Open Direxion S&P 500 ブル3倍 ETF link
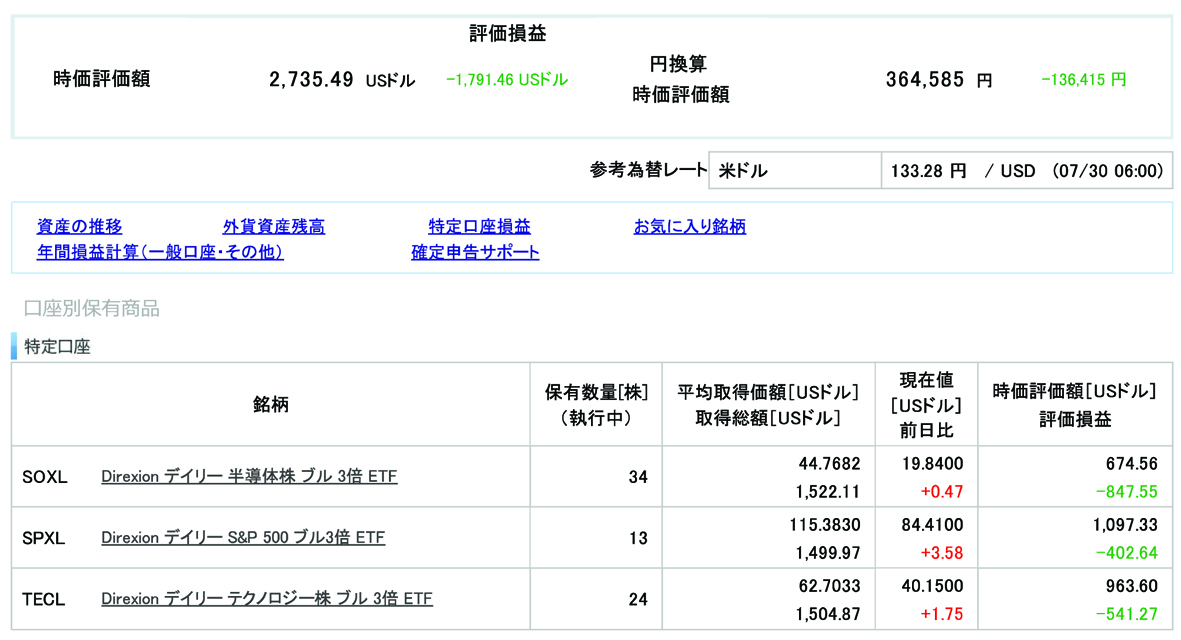1181x640 pixels. (243, 538)
